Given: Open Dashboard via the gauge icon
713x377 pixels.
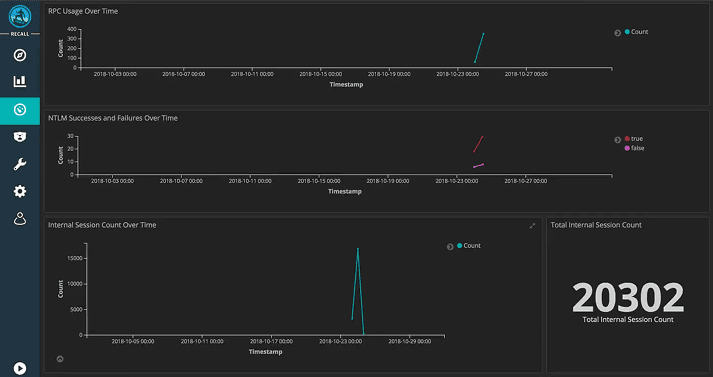Looking at the screenshot, I should click(20, 110).
